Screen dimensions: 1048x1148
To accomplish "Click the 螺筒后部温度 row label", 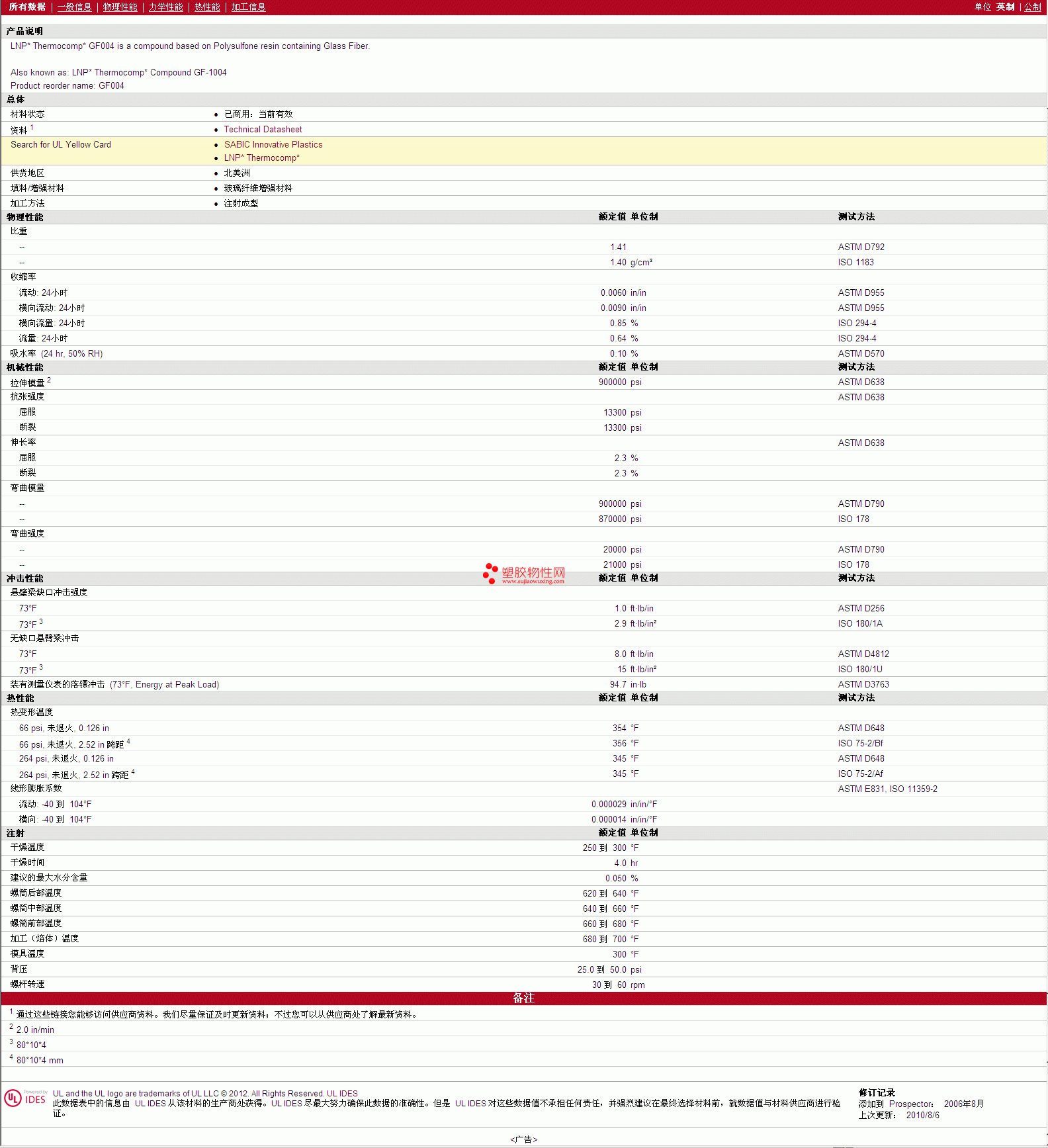I will [x=36, y=893].
